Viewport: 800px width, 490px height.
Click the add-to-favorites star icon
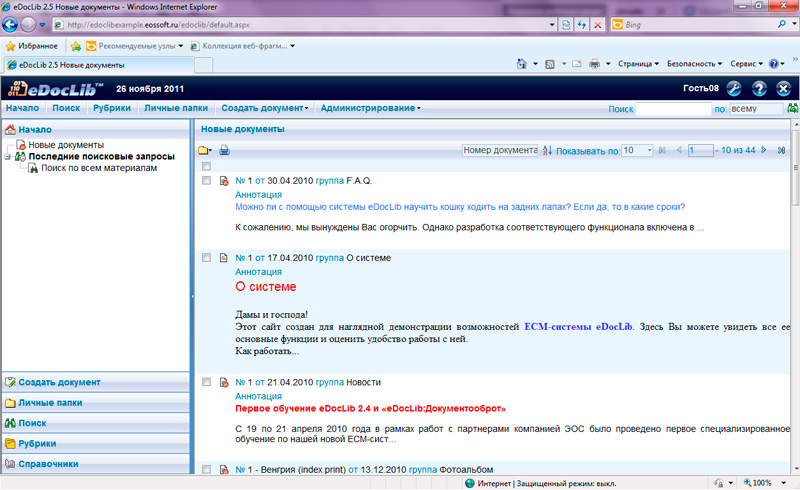click(76, 46)
